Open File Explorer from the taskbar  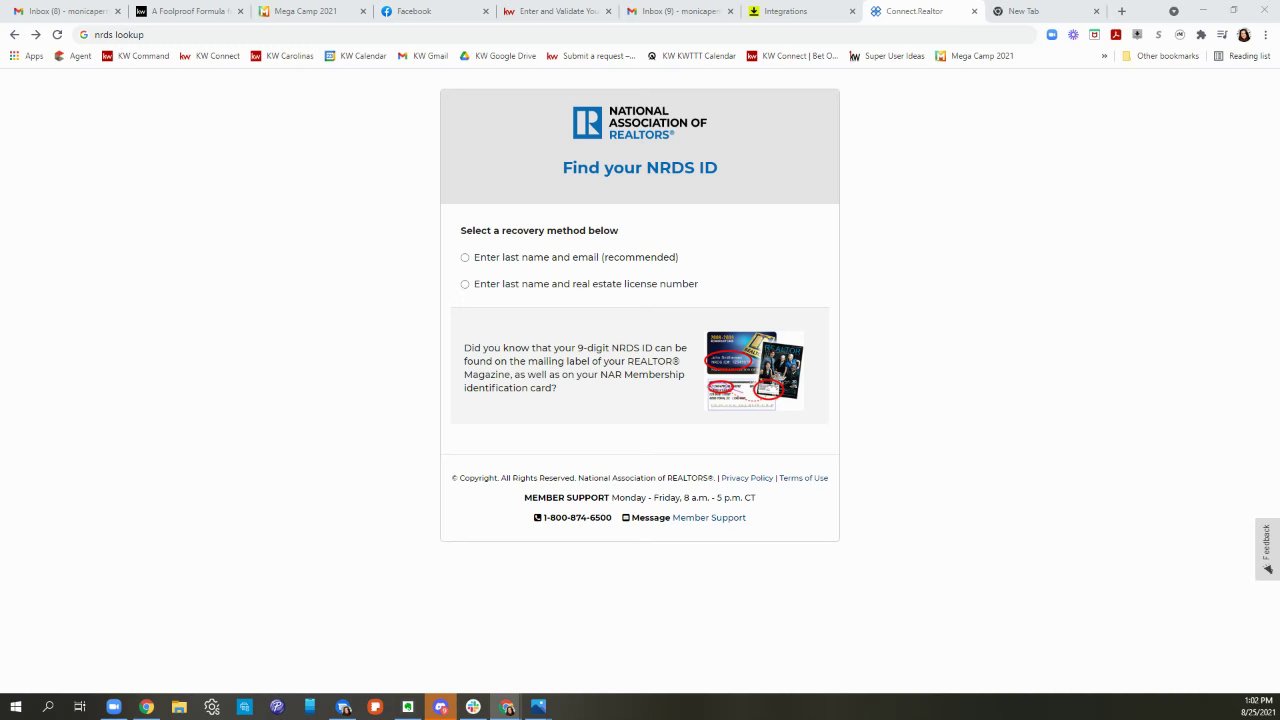click(x=179, y=707)
